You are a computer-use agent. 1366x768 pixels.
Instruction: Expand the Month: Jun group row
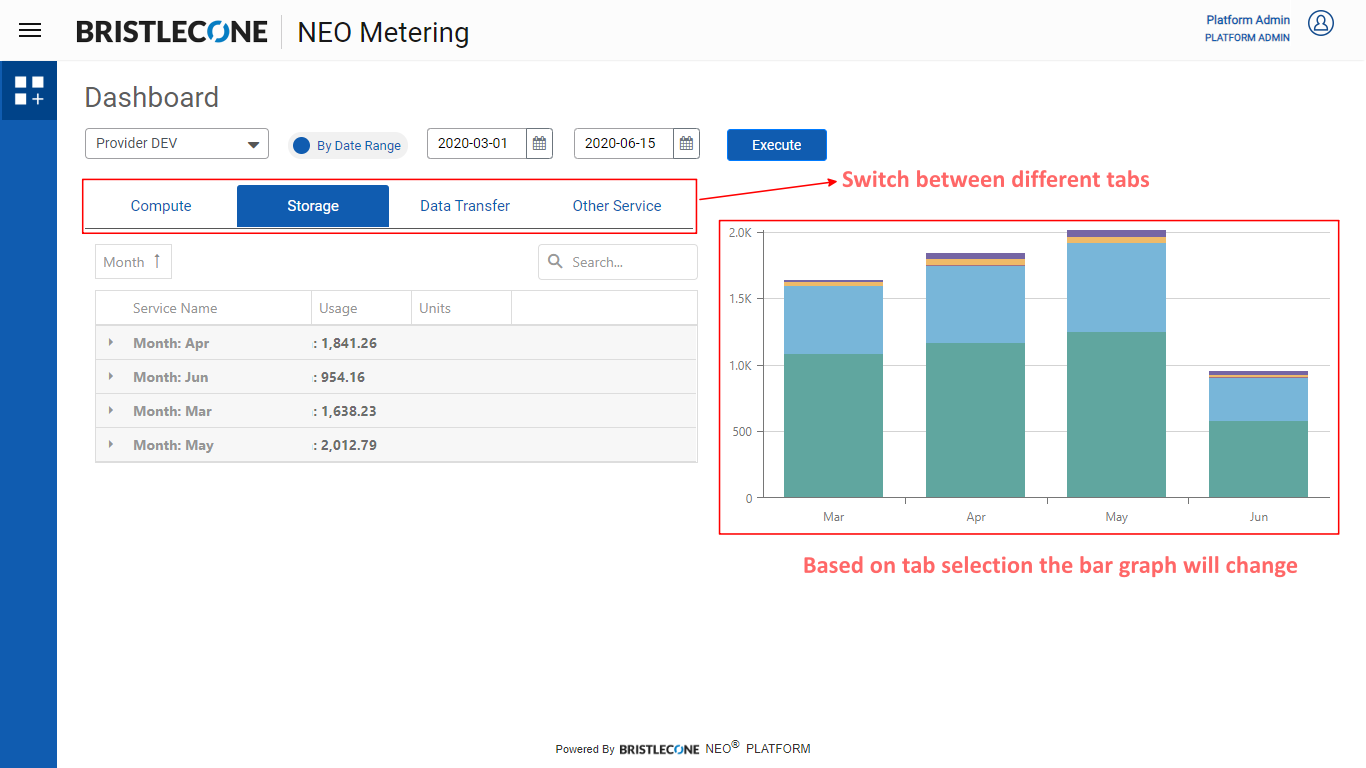coord(111,377)
